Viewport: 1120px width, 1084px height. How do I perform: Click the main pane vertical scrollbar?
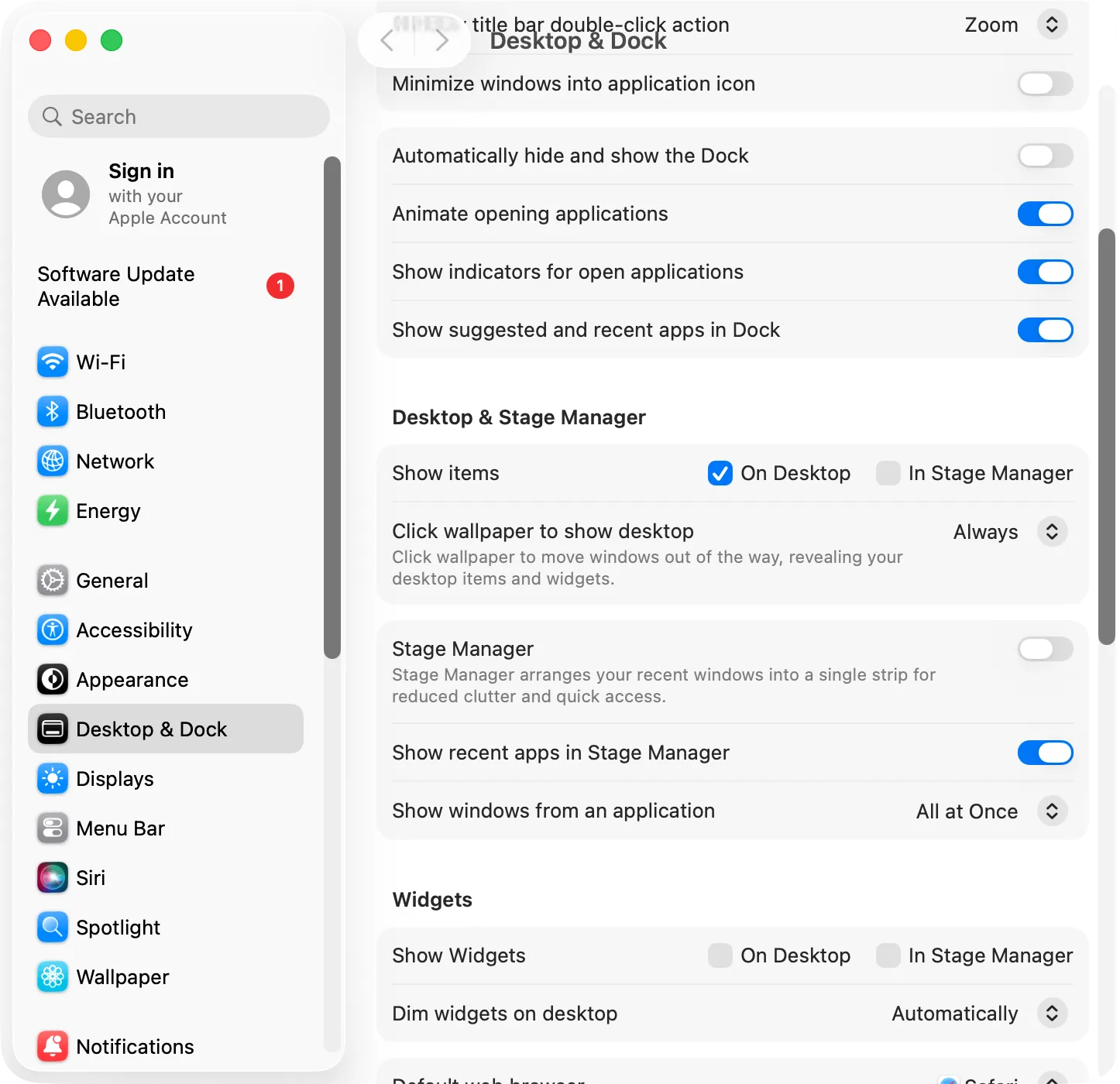point(1107,437)
